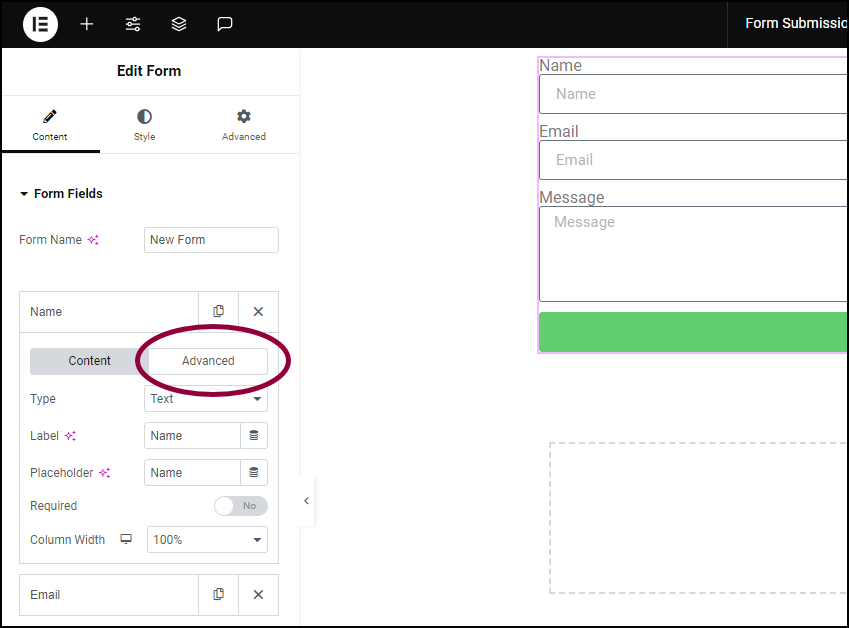The height and width of the screenshot is (628, 849).
Task: Open the add element plus icon
Action: coord(87,24)
